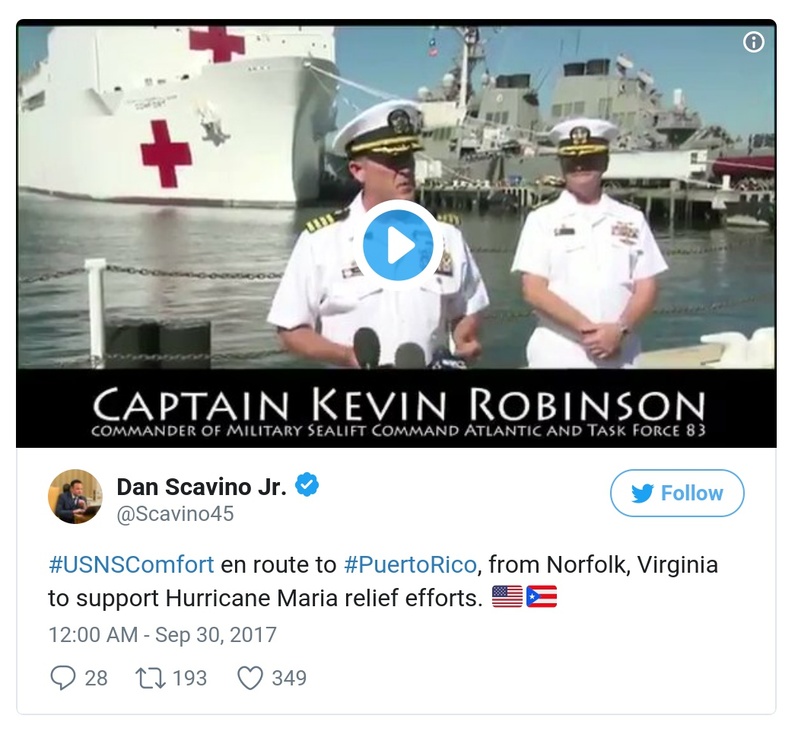Open the #PuertoRico hashtag
798x738 pixels.
(410, 564)
